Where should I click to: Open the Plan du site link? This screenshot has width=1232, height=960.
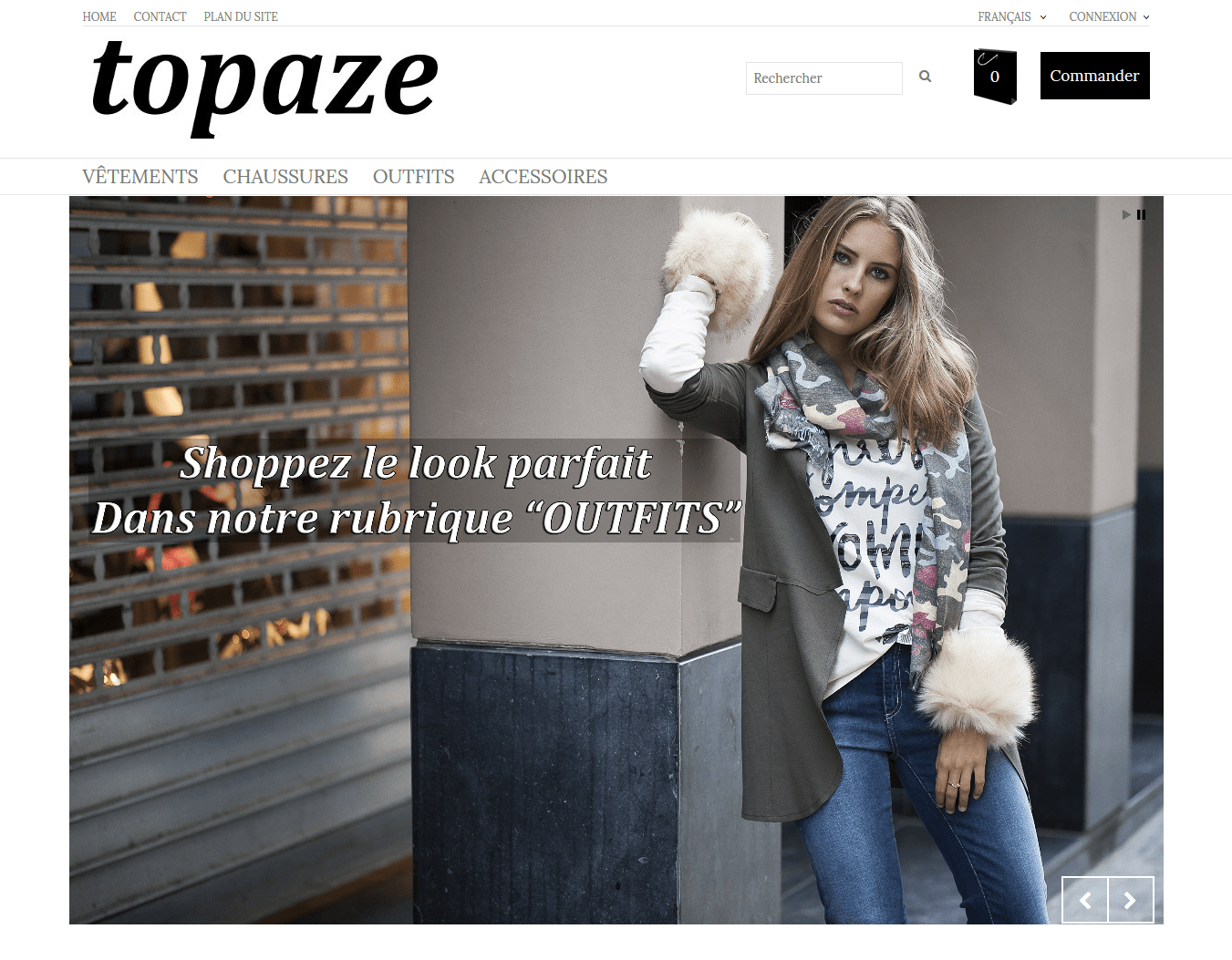[x=241, y=16]
